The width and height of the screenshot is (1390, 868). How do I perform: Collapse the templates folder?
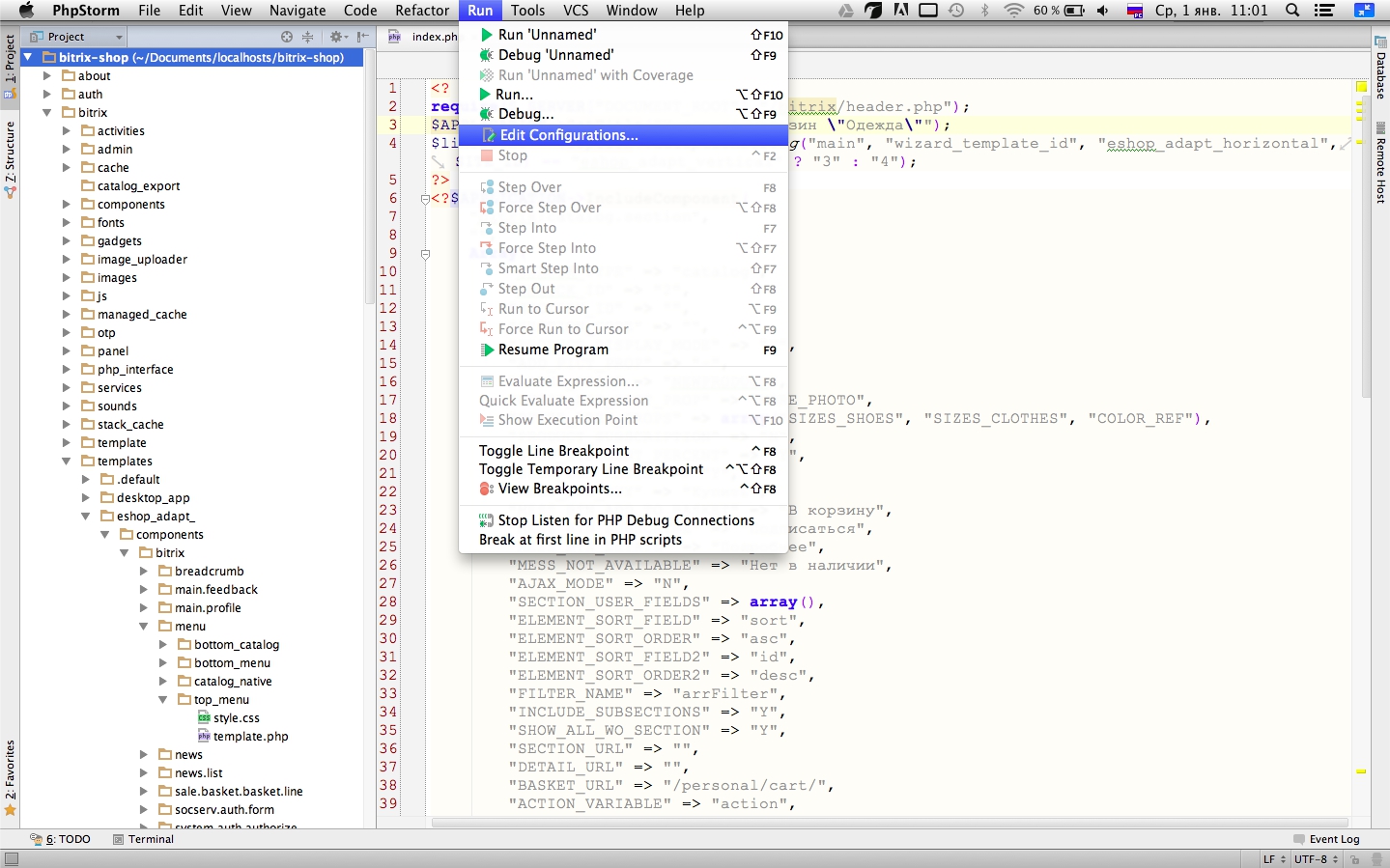(67, 462)
